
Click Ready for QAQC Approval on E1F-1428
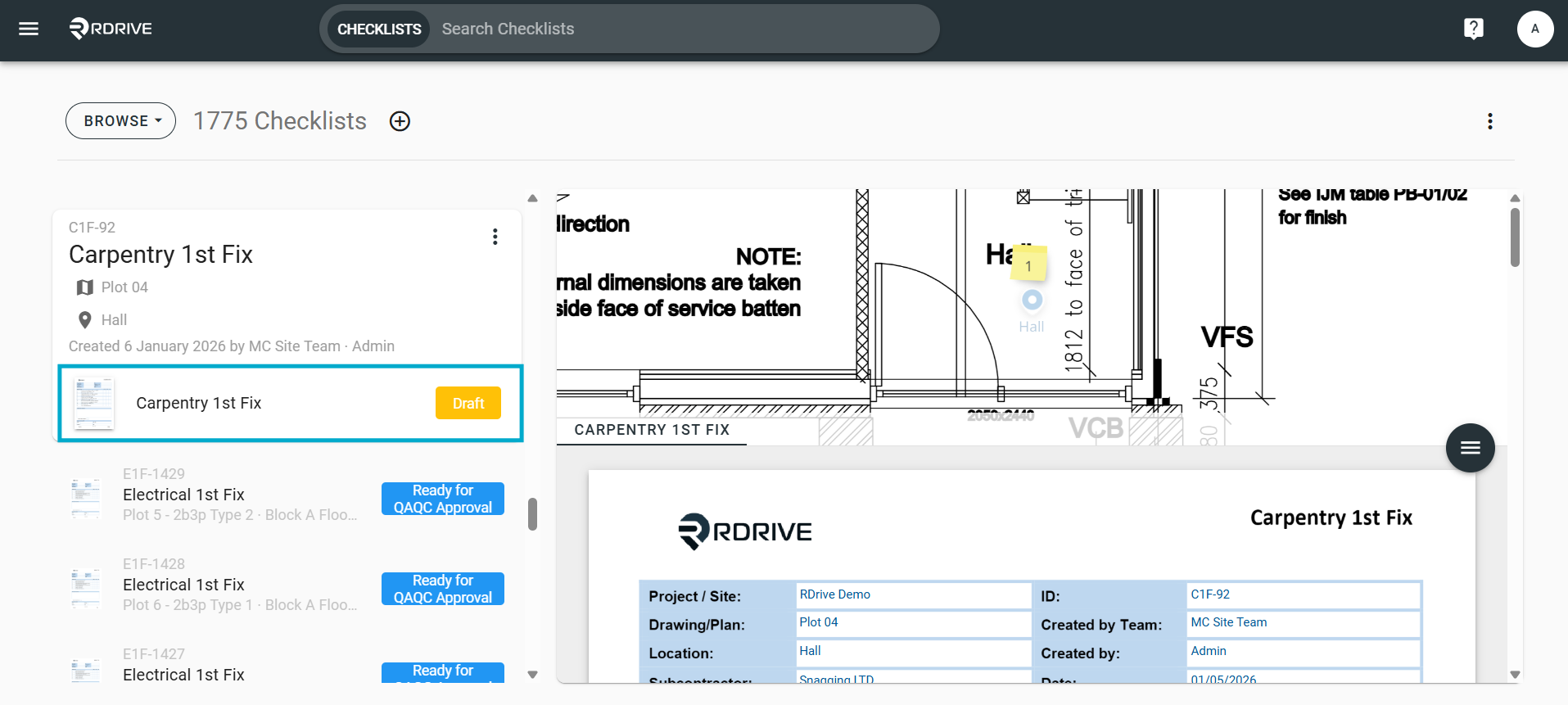tap(443, 589)
